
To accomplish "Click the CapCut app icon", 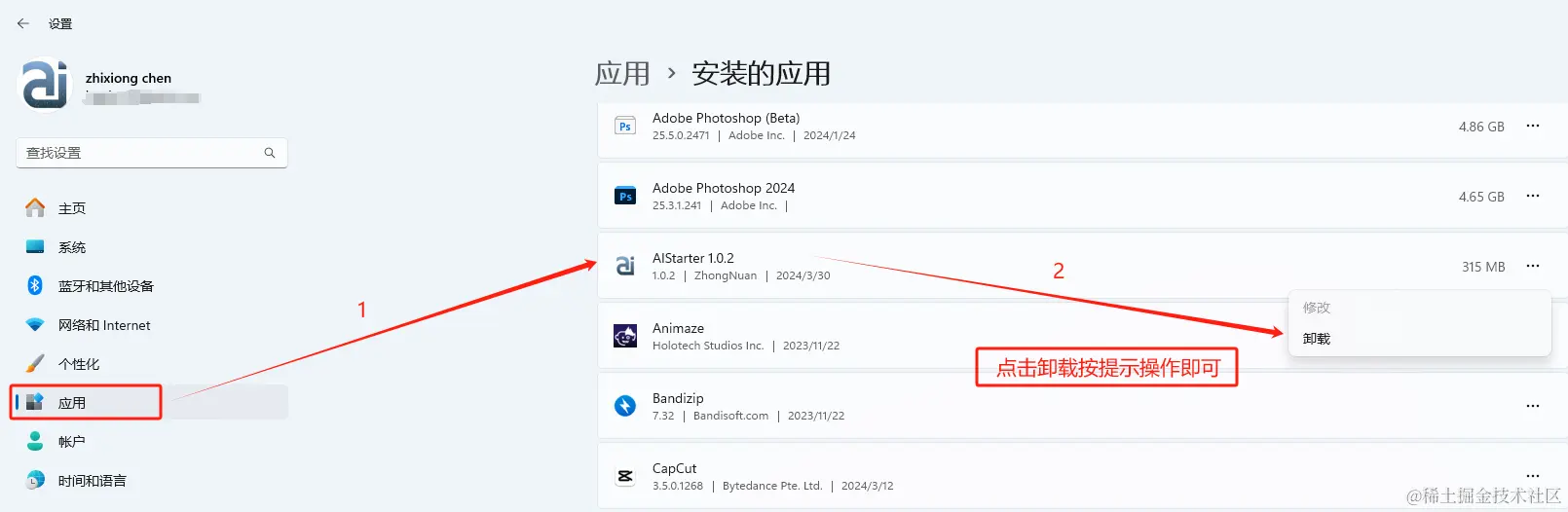I will click(625, 476).
